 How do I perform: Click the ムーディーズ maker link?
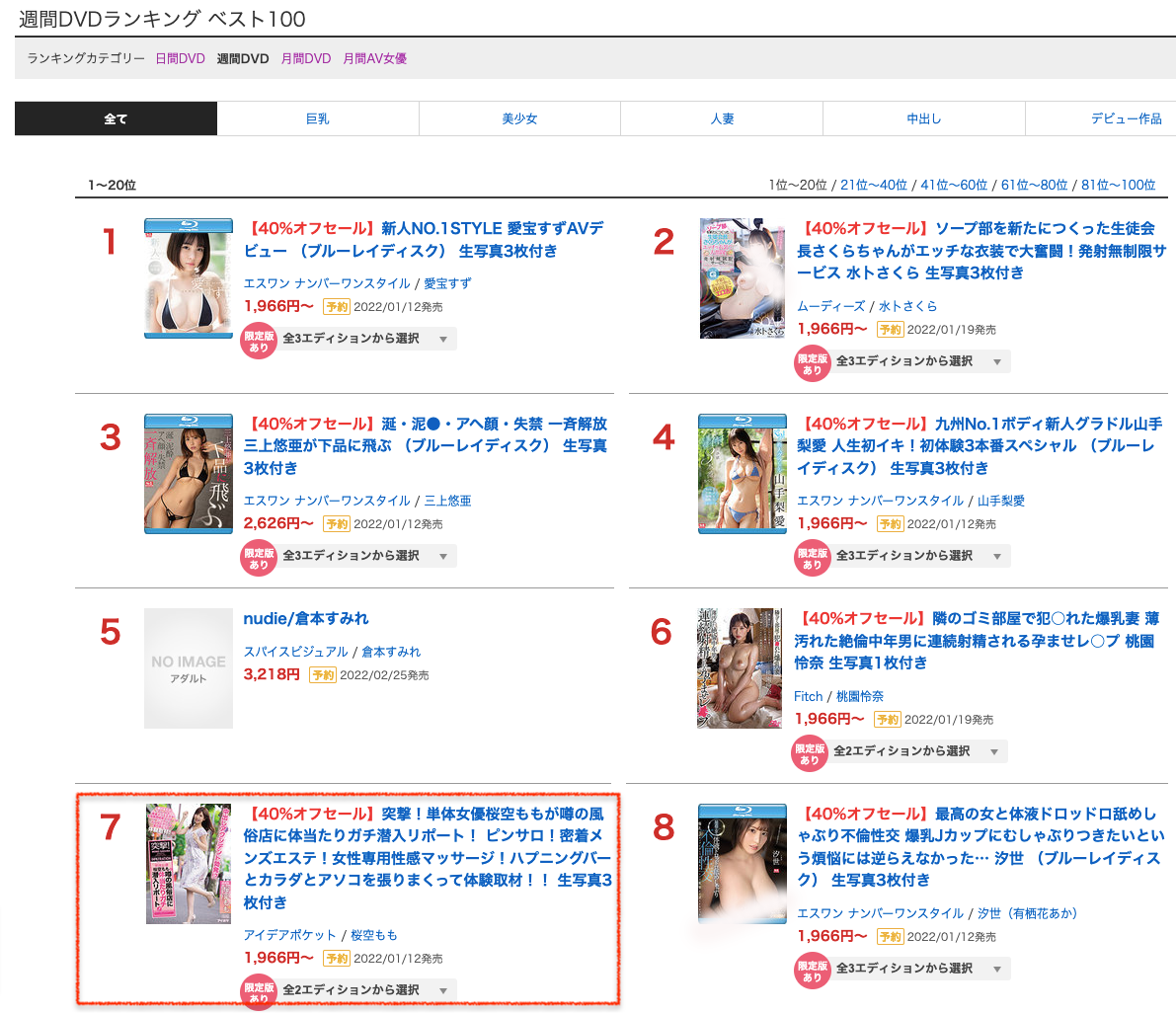[831, 306]
